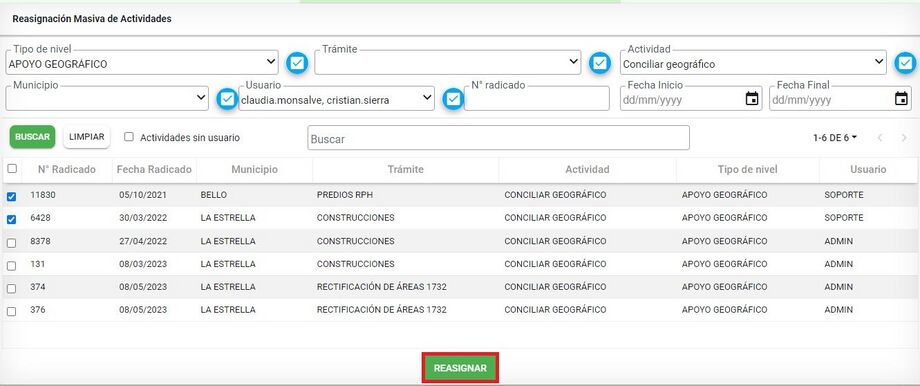Check the row checkbox for radicado 131
920x386 pixels.
[x=12, y=266]
